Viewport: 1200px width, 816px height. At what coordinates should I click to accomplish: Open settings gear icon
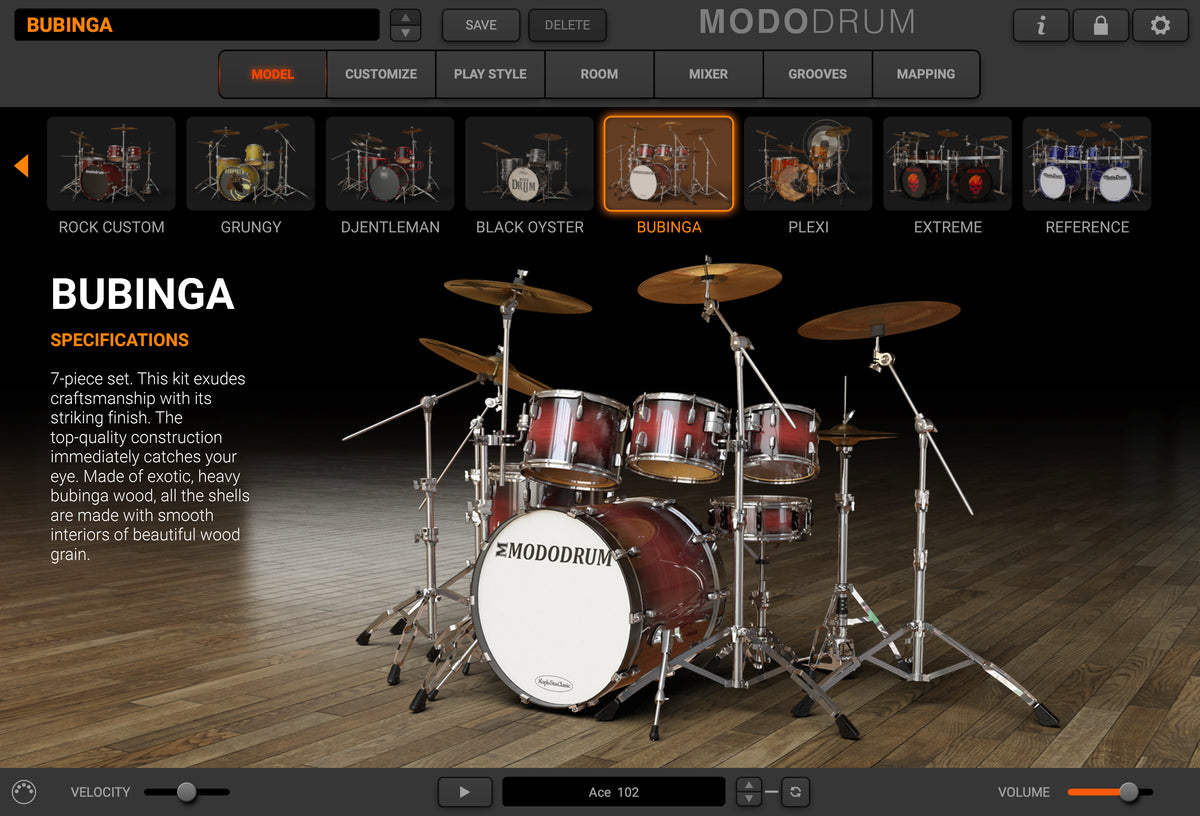click(1160, 25)
